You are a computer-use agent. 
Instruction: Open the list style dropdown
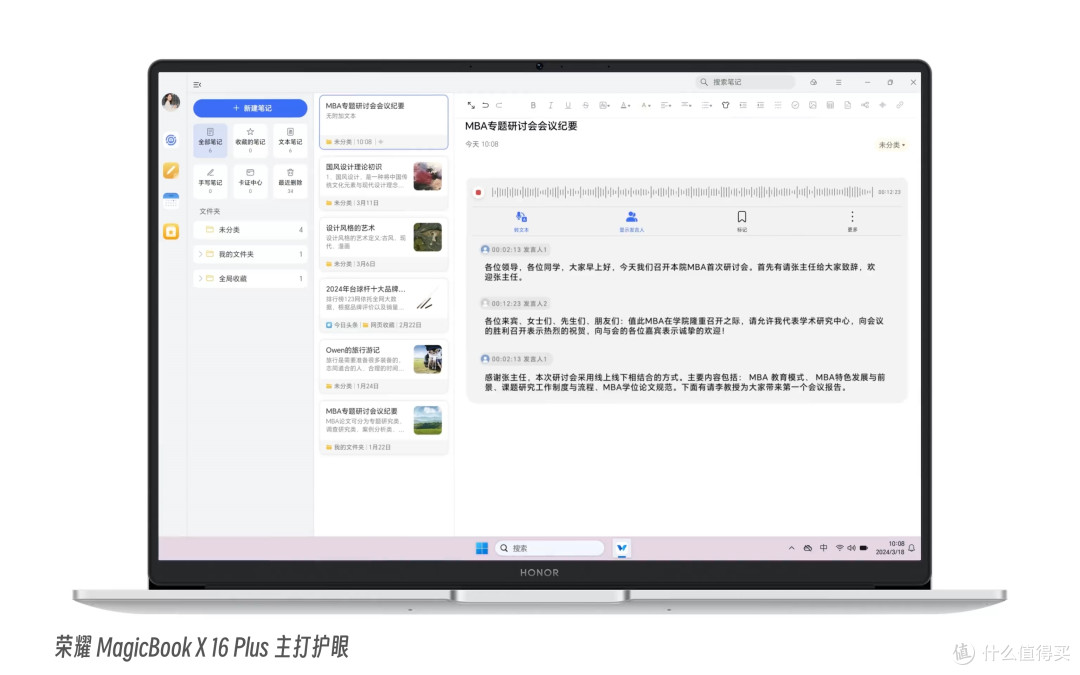pos(707,105)
